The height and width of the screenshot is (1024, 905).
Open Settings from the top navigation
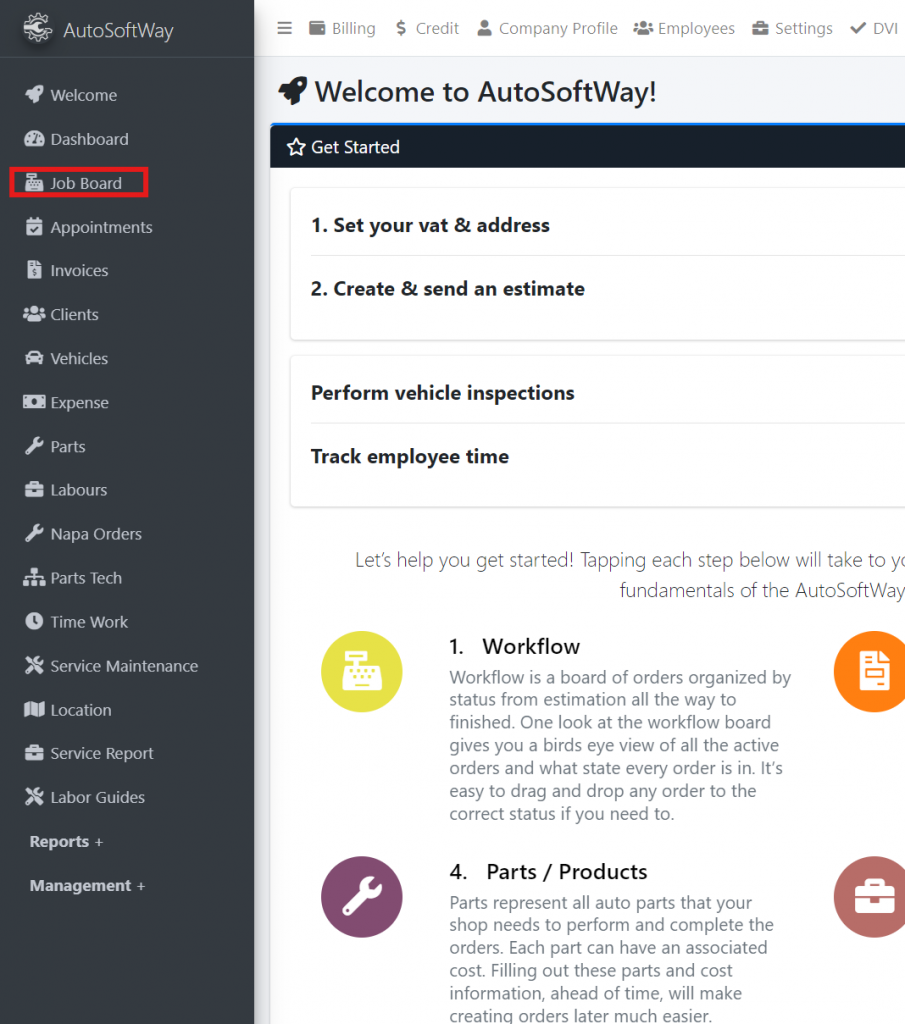(793, 28)
